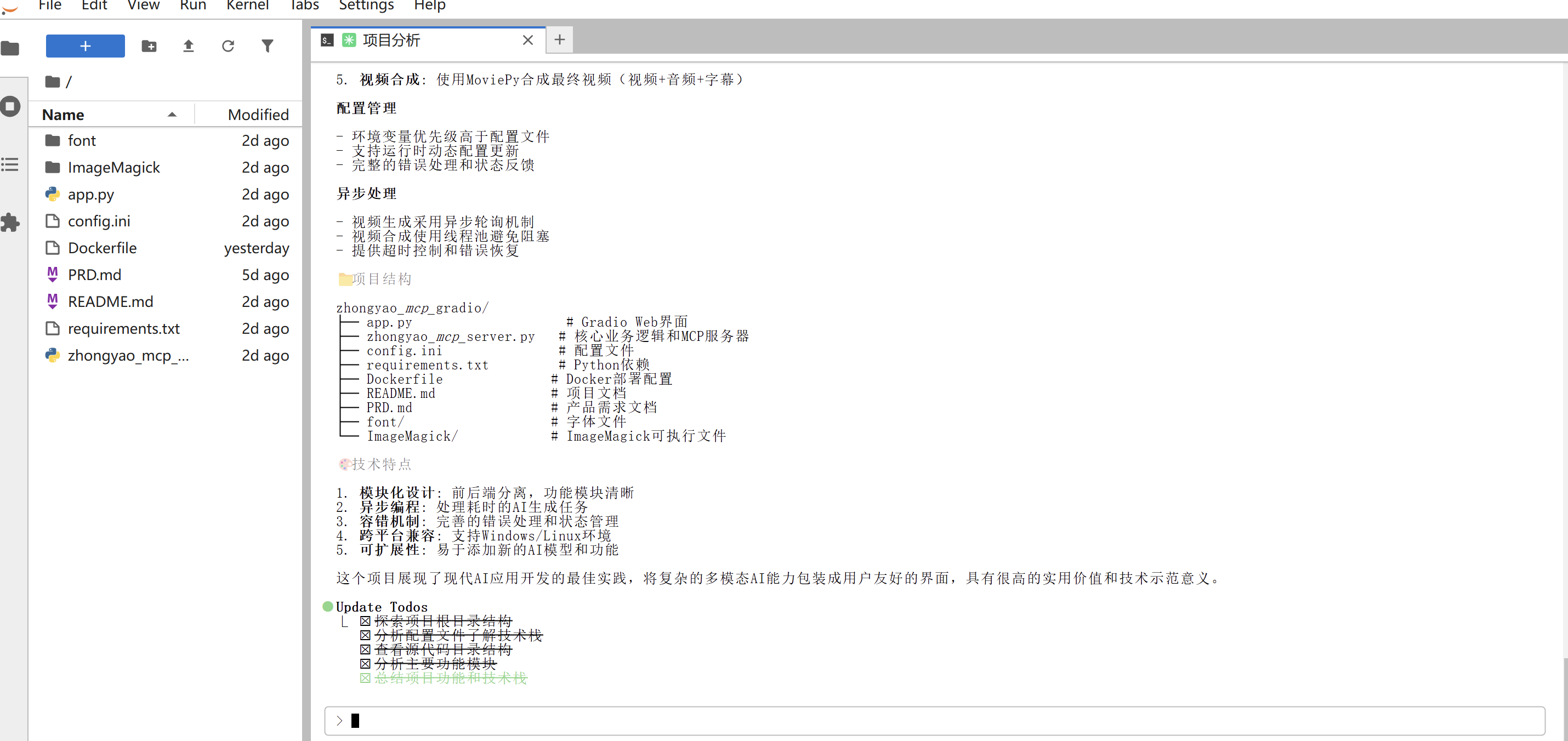
Task: Select the ImageMagick folder
Action: coord(166,167)
